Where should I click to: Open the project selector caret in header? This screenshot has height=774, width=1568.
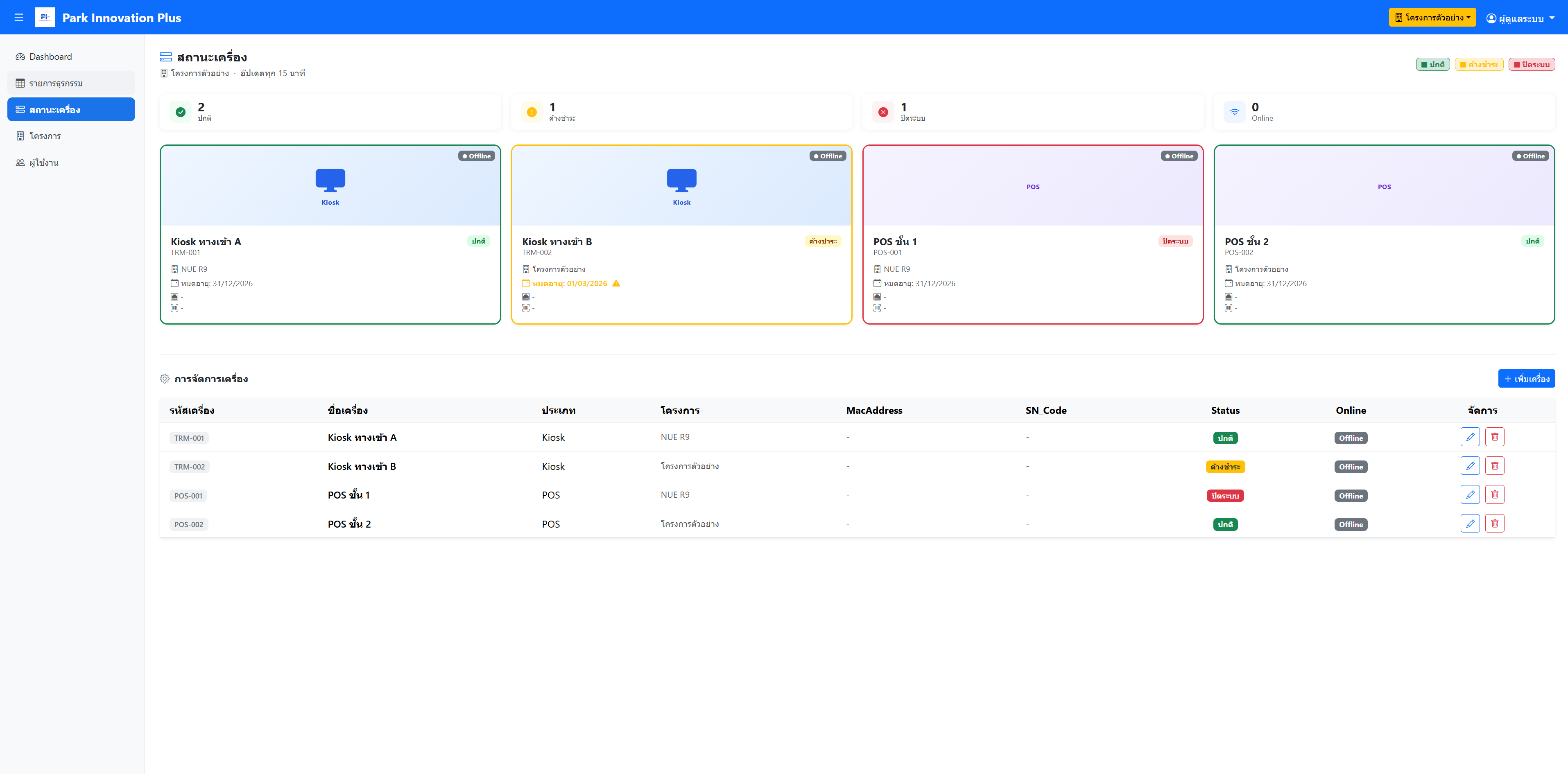click(1468, 17)
